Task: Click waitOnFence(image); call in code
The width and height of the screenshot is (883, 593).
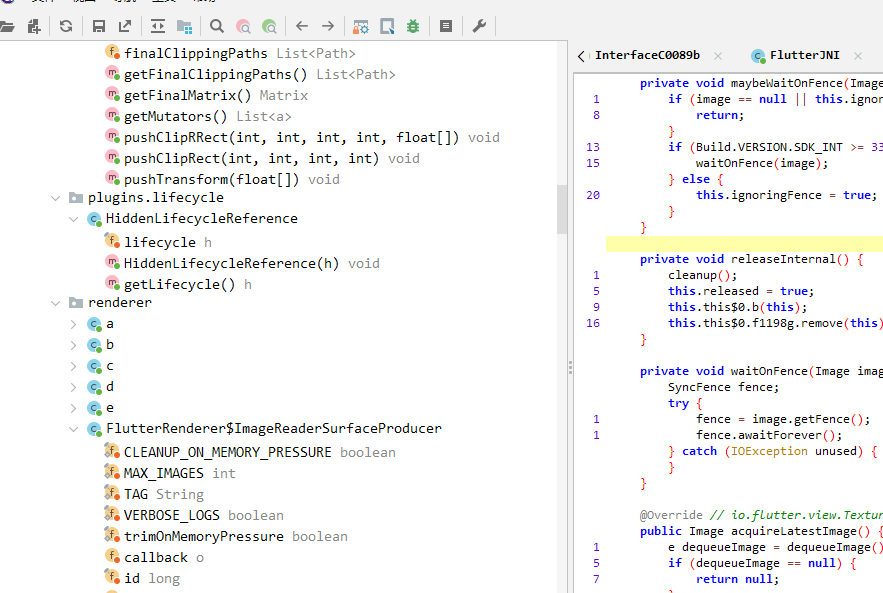Action: (762, 163)
